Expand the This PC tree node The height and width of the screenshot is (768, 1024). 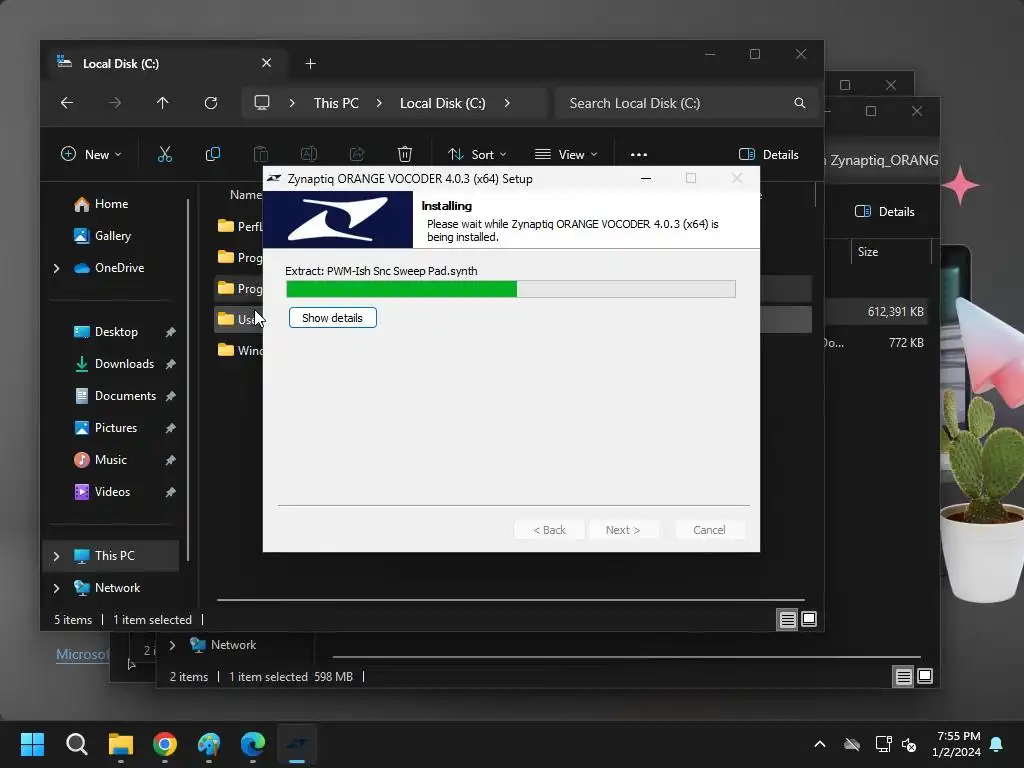[56, 556]
